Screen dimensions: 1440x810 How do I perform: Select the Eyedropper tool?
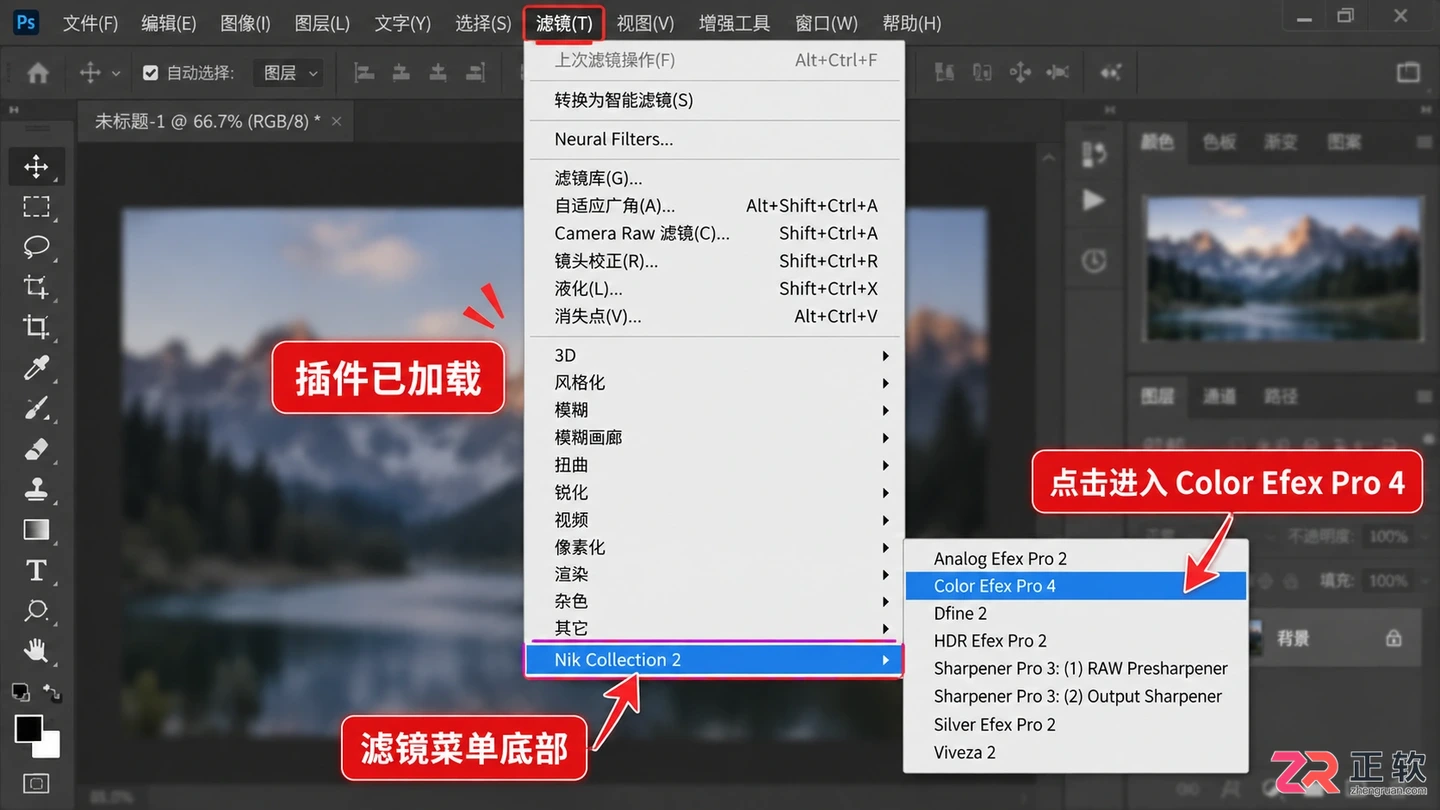pos(36,368)
